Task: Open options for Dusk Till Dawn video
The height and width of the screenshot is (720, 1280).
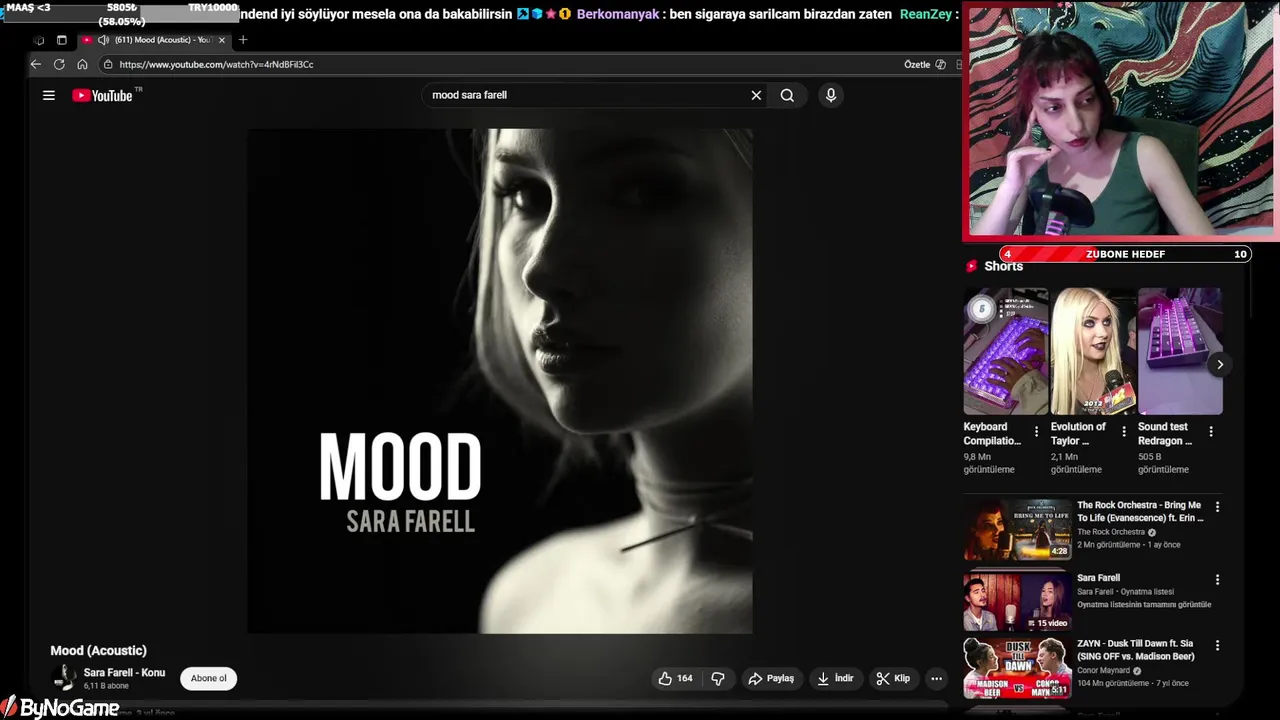Action: click(x=1217, y=646)
